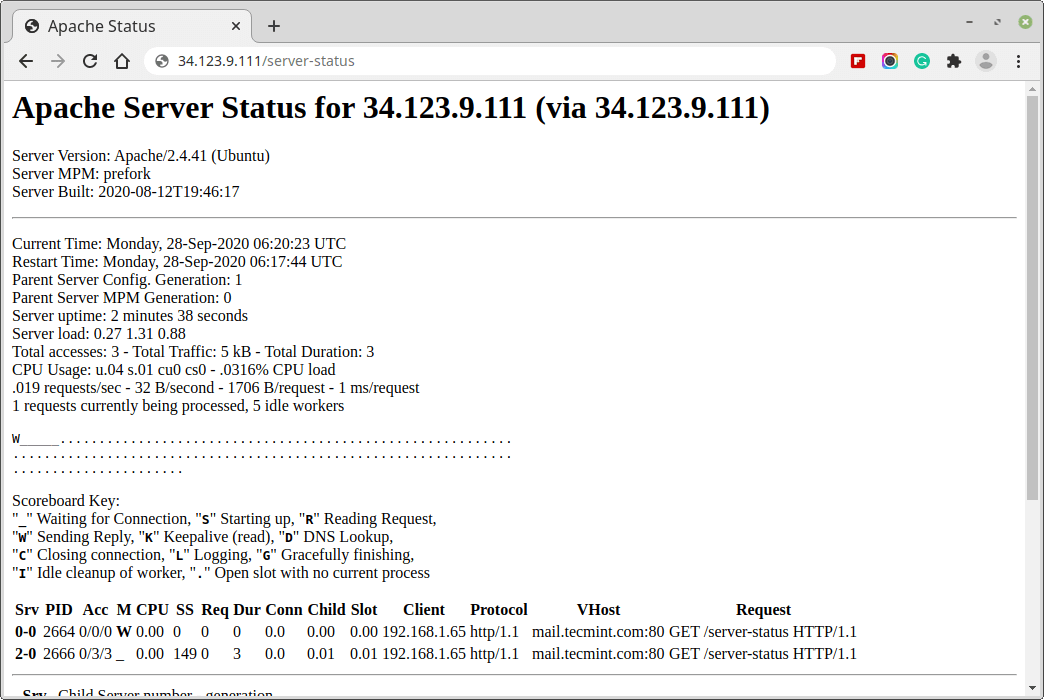
Task: Click the Server Version Apache/2.4.41 line
Action: (140, 156)
